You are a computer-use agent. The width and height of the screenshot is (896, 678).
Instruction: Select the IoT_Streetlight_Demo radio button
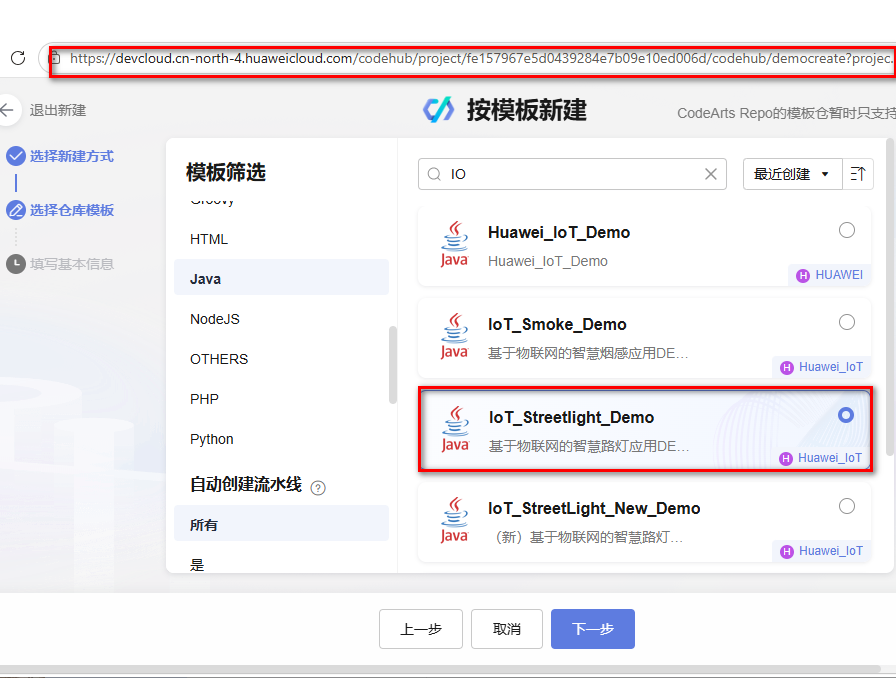point(846,415)
